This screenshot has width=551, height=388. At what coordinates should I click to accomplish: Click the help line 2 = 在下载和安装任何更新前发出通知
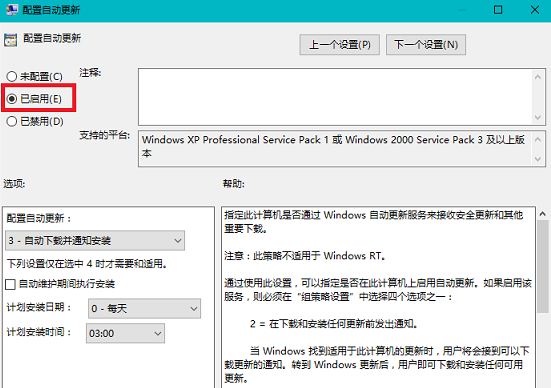[x=333, y=324]
